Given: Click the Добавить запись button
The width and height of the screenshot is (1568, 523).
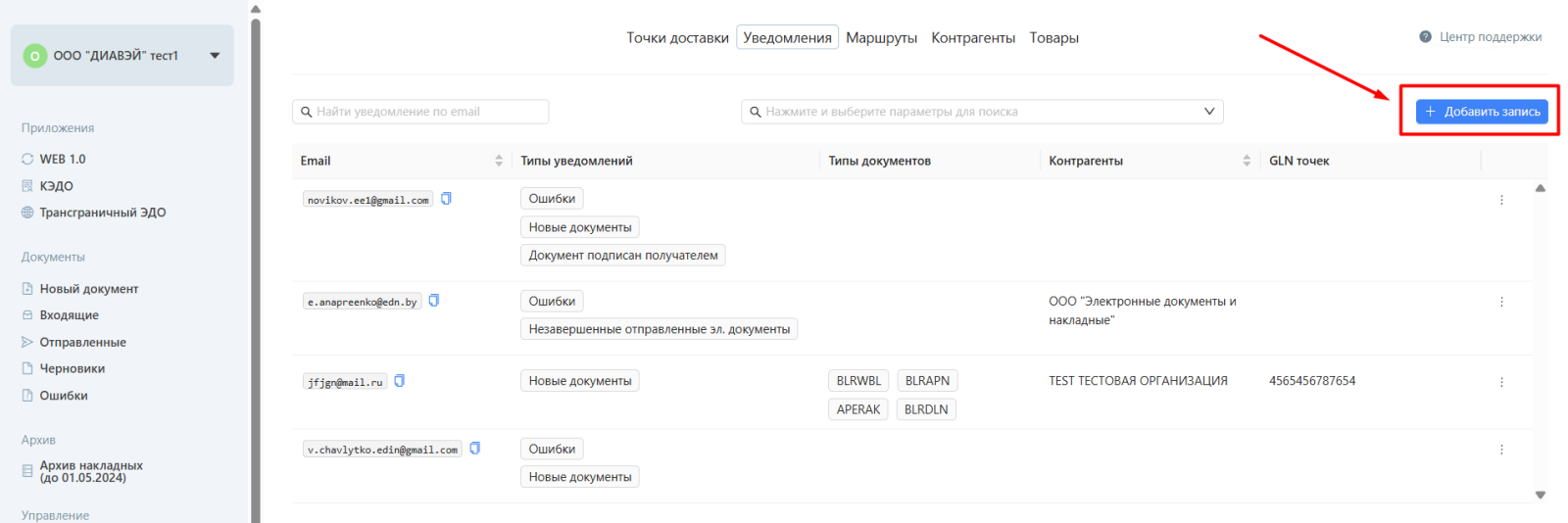Looking at the screenshot, I should point(1481,112).
